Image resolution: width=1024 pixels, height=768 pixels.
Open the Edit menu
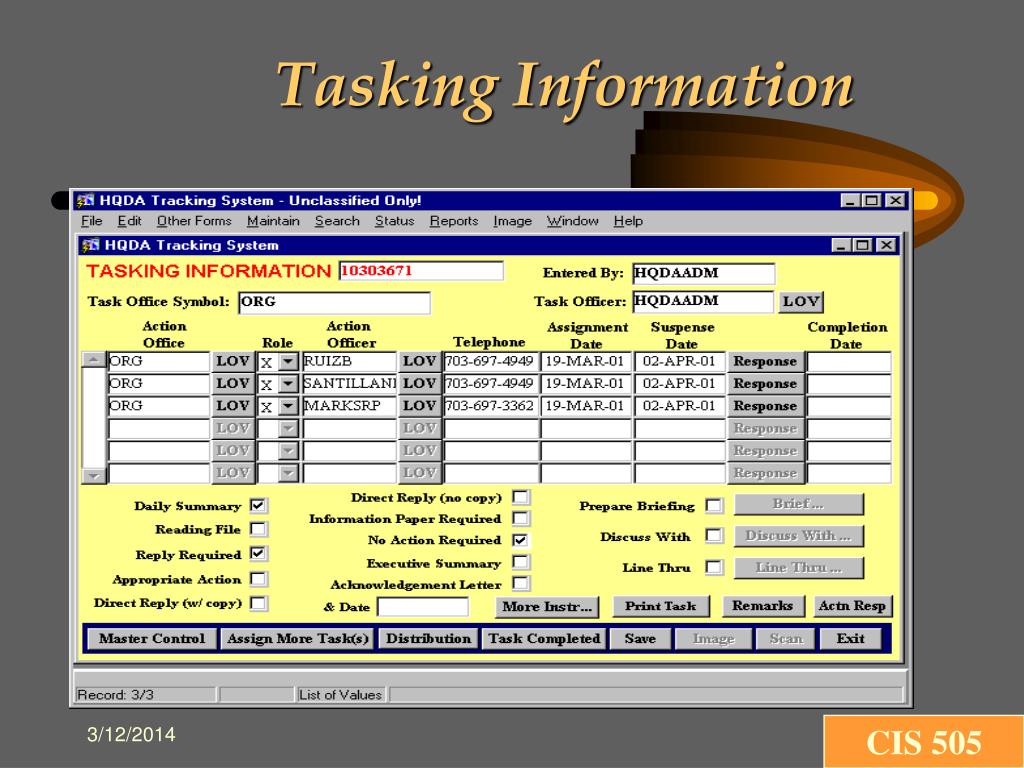[129, 221]
